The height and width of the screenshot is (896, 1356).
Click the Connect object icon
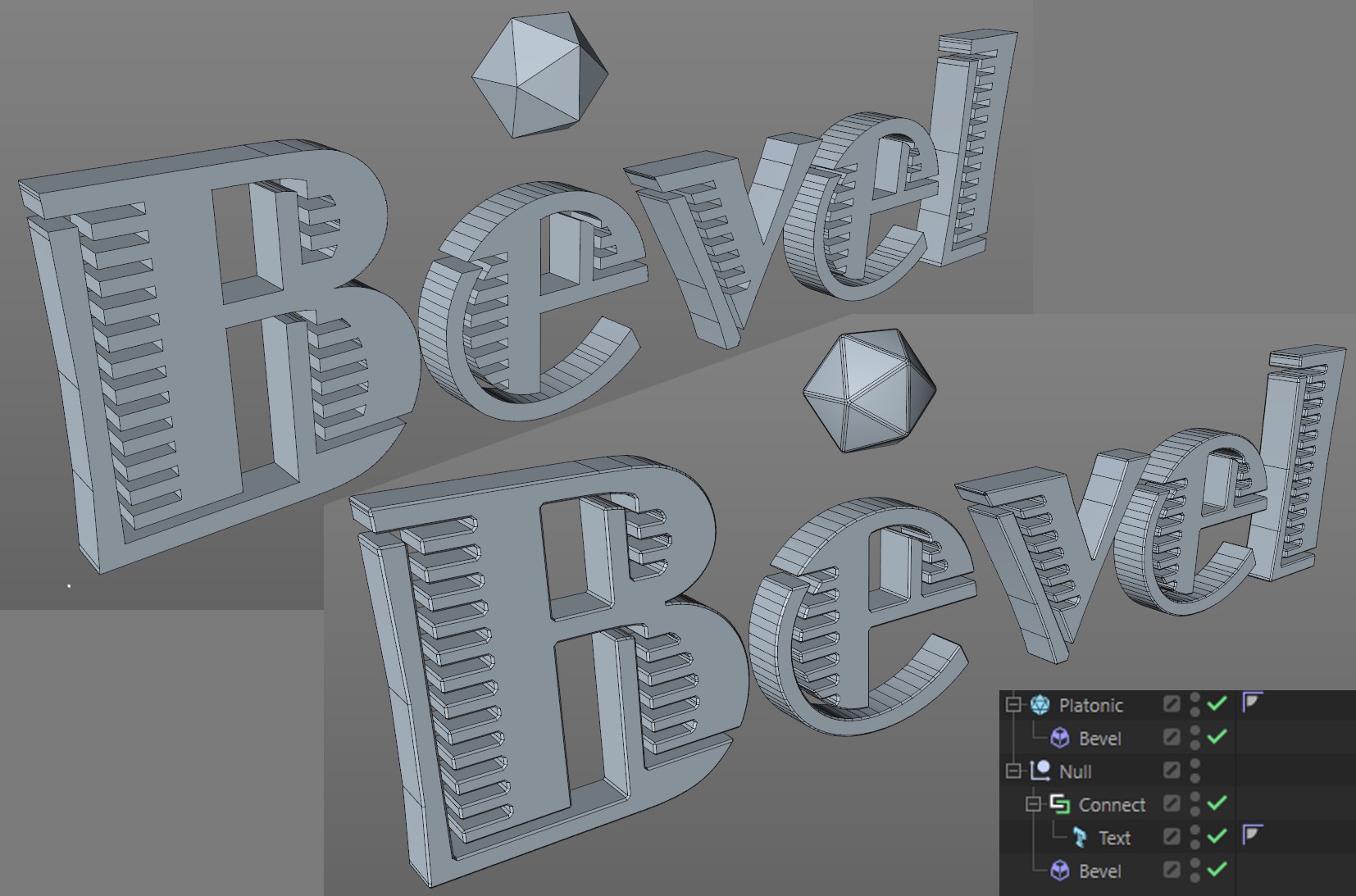click(1060, 804)
